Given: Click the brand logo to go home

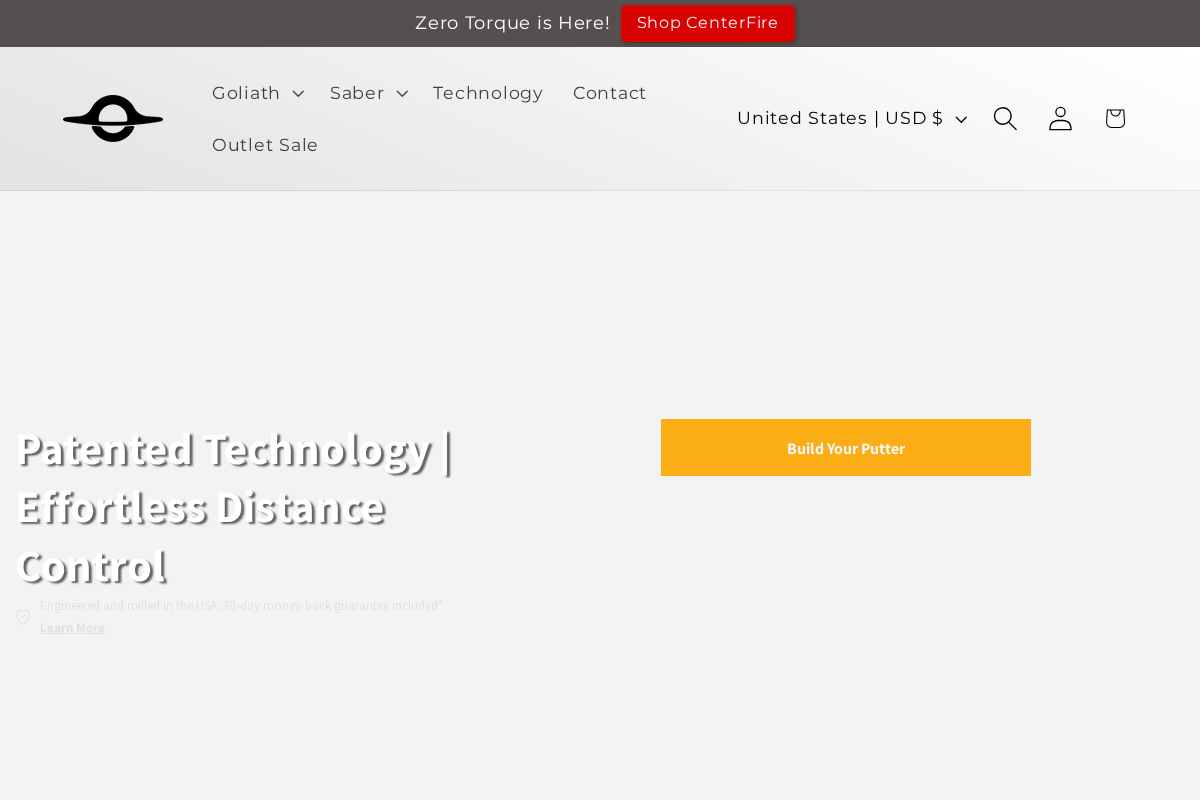Looking at the screenshot, I should [x=113, y=118].
